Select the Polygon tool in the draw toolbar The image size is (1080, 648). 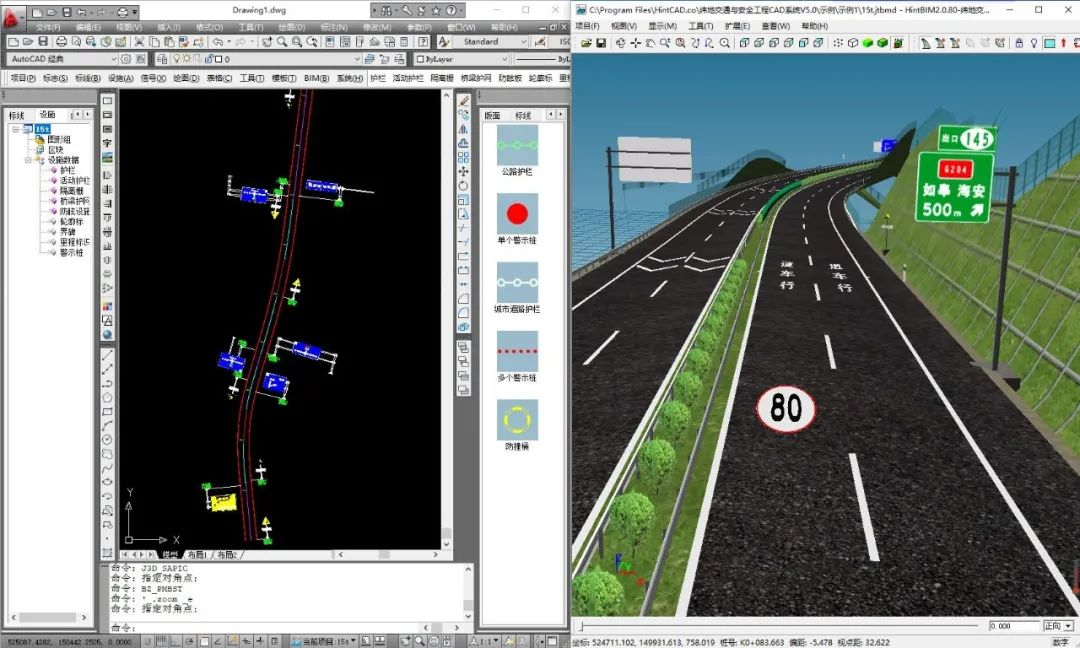point(107,397)
